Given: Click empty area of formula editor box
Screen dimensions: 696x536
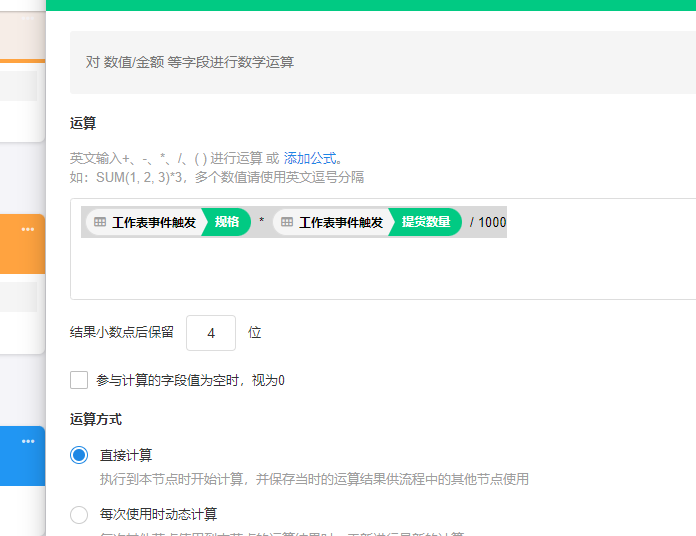Looking at the screenshot, I should [x=383, y=268].
